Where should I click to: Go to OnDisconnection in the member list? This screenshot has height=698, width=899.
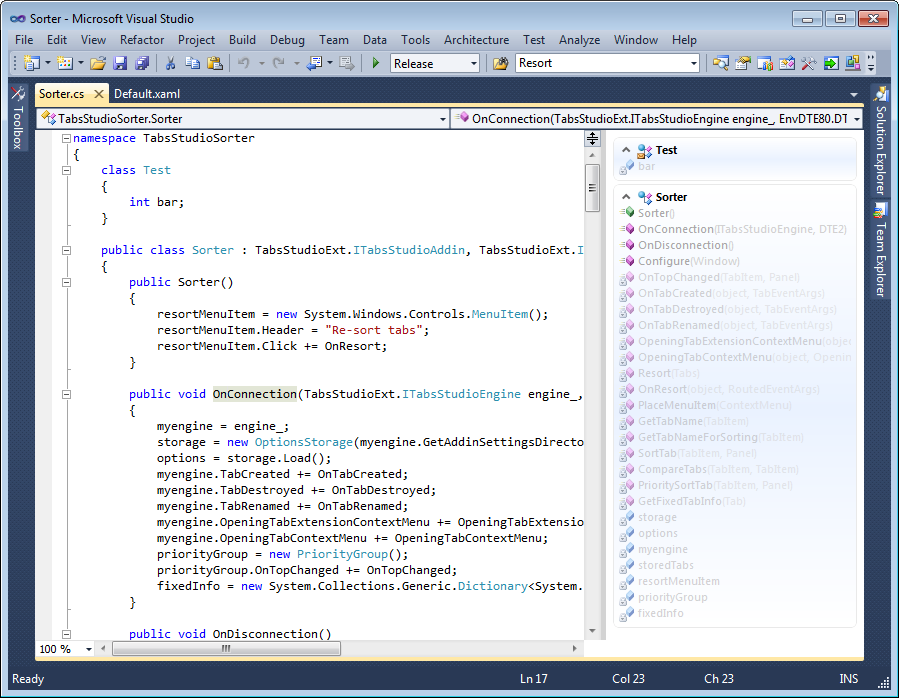(x=685, y=245)
